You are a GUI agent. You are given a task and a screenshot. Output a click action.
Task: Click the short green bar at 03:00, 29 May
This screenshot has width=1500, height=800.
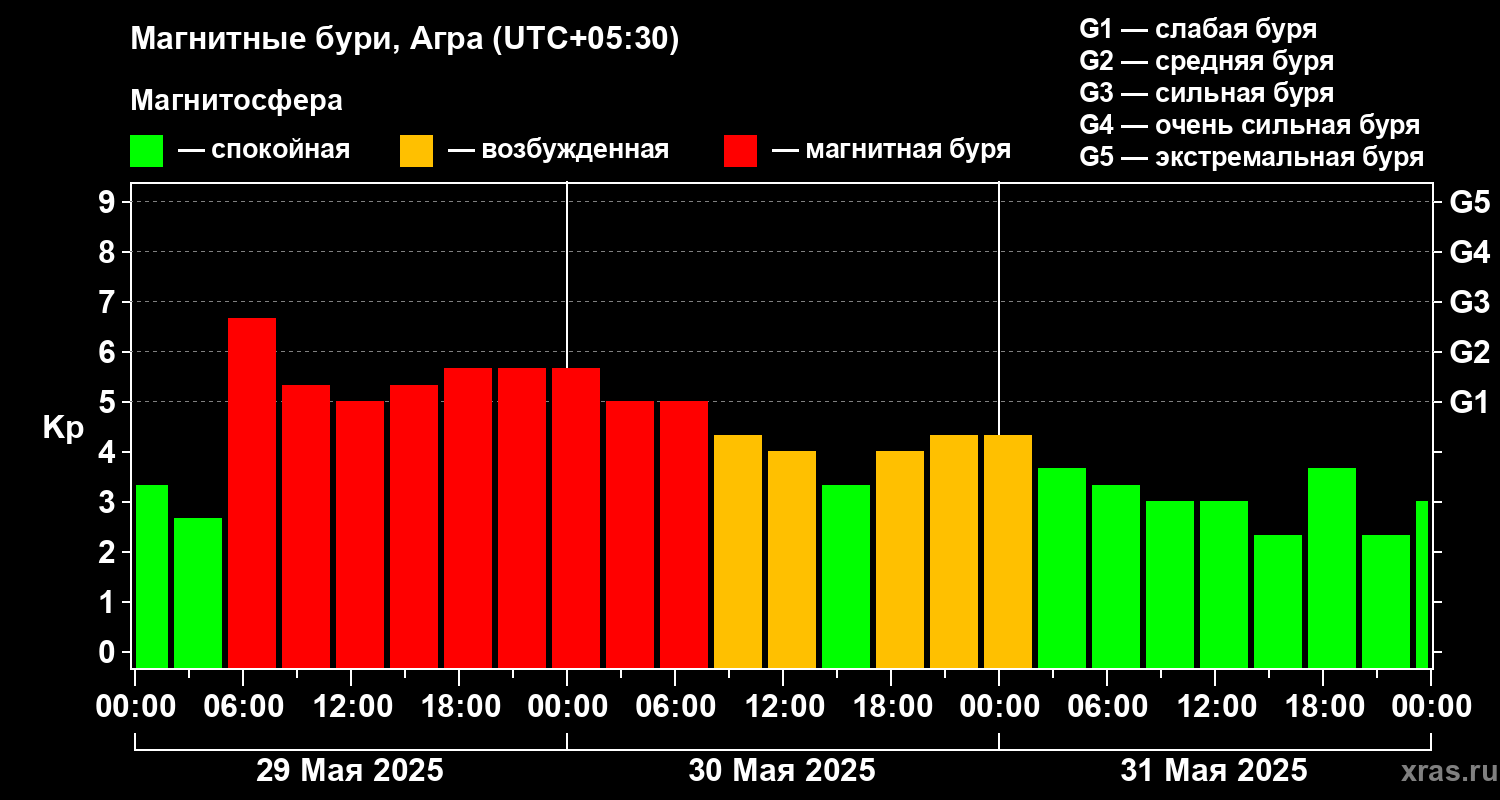(x=198, y=593)
